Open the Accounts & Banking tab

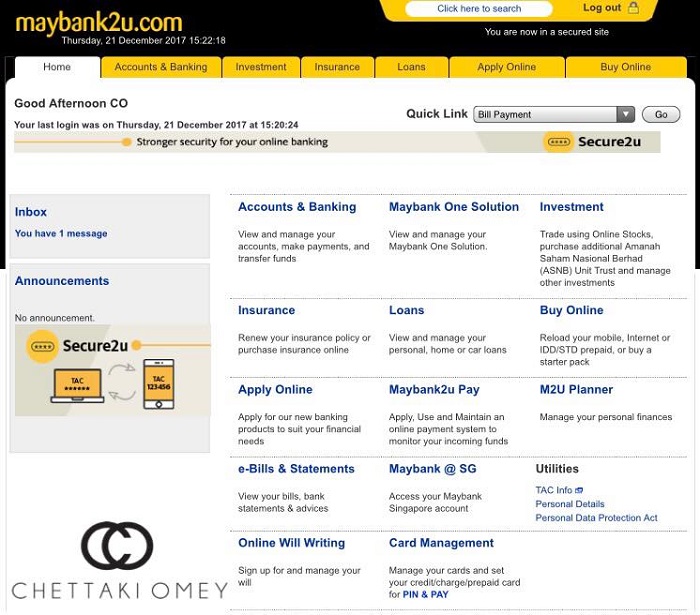[161, 67]
